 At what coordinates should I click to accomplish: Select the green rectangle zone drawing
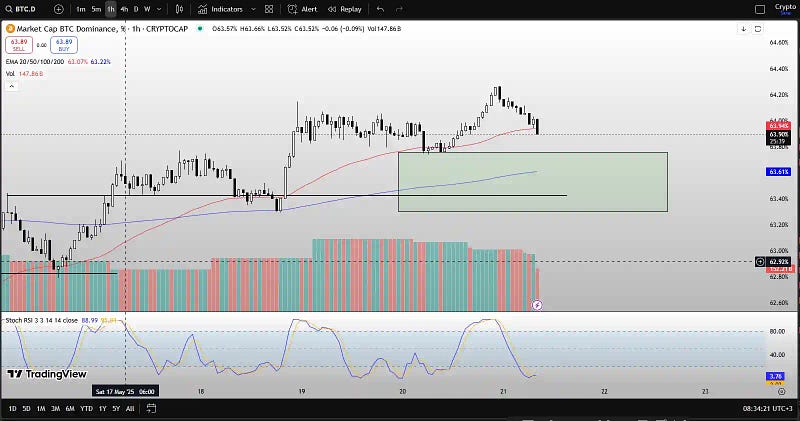point(533,182)
